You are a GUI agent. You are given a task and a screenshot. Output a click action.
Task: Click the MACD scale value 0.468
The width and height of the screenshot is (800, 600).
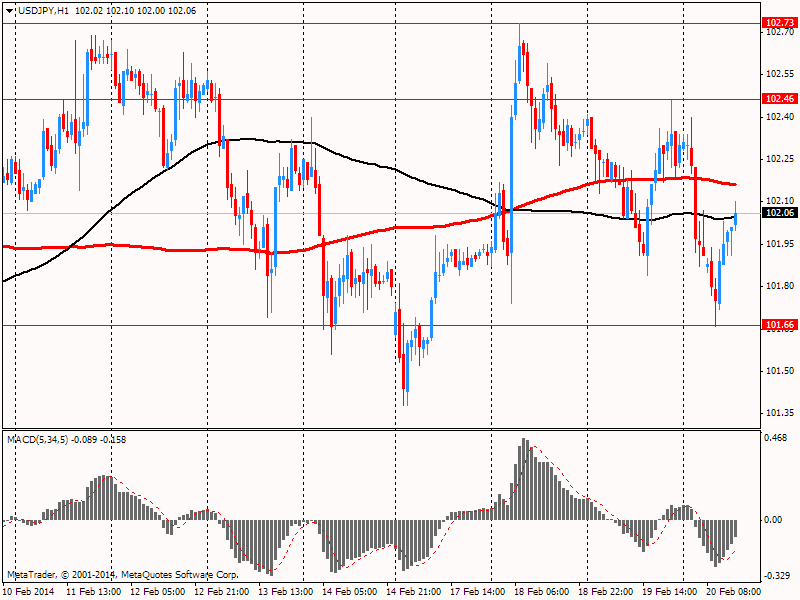tap(776, 438)
